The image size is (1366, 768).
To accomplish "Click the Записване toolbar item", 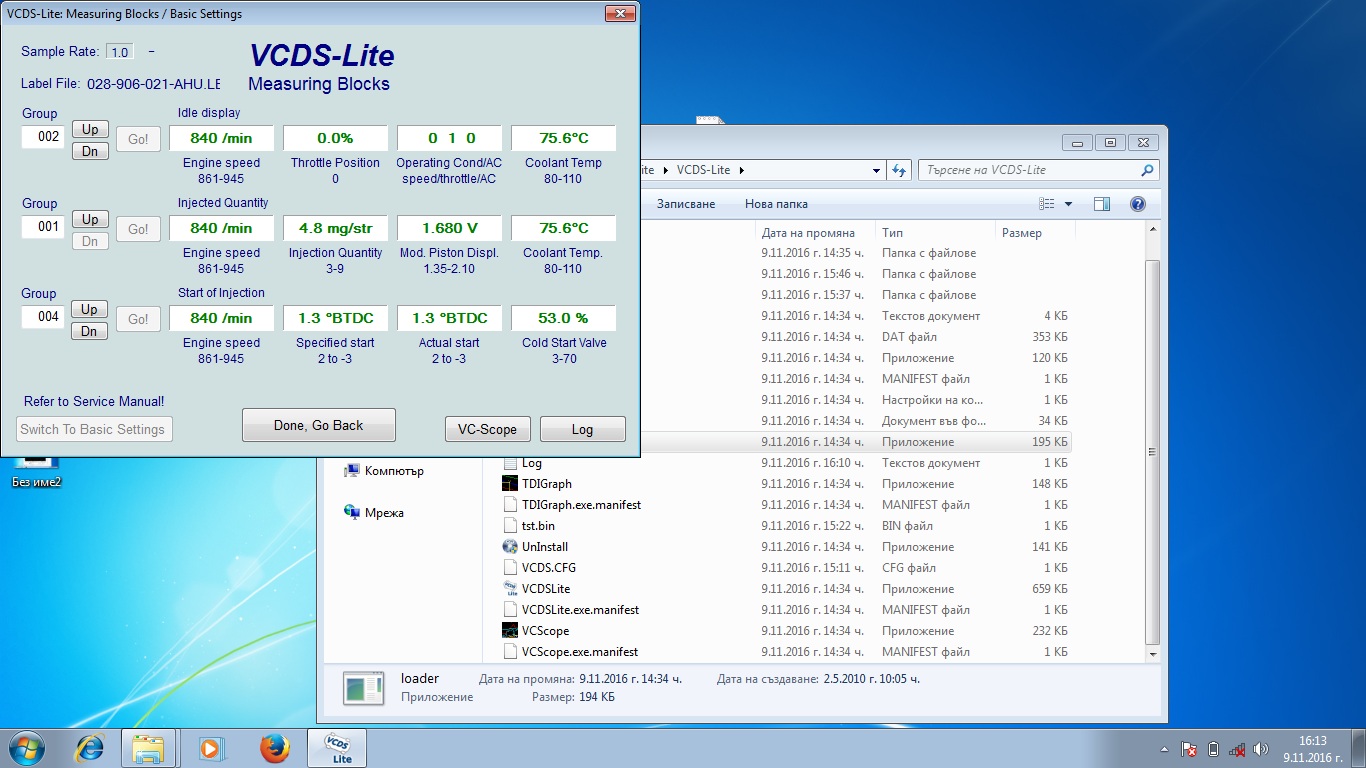I will coord(686,204).
